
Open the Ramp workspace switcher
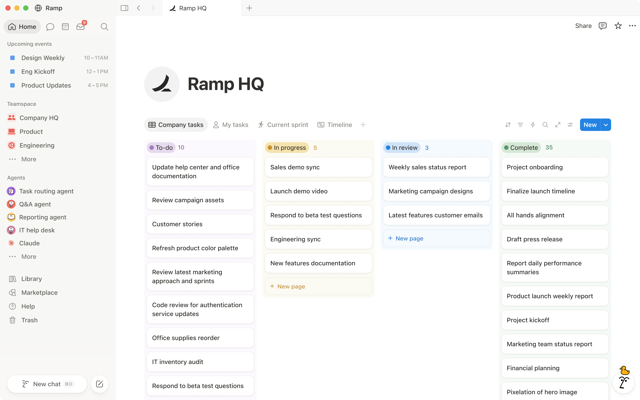point(49,8)
